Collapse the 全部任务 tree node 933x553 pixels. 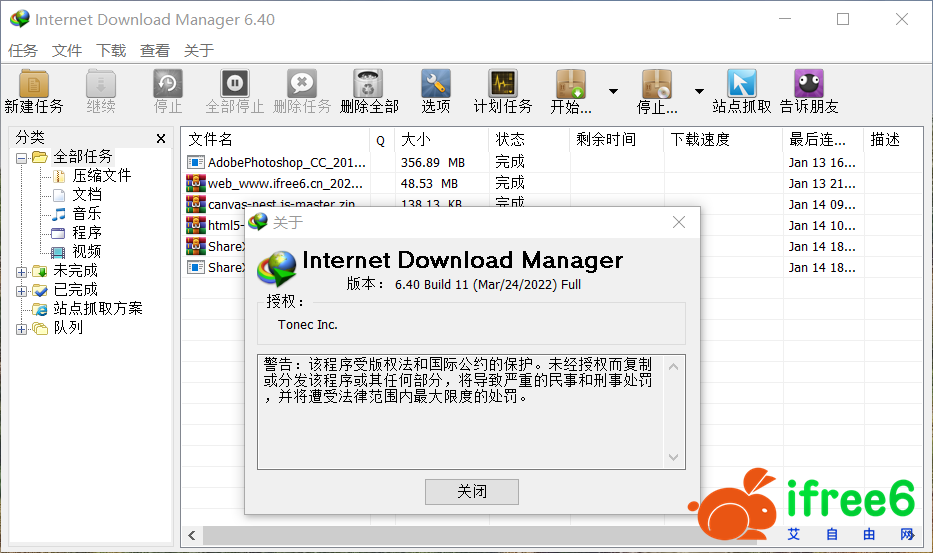tap(22, 157)
